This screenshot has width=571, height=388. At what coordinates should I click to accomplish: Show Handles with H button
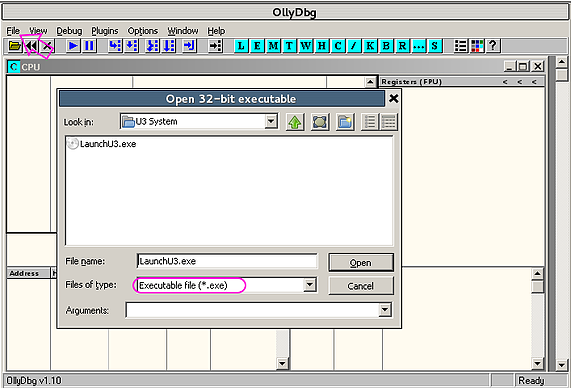pyautogui.click(x=322, y=46)
